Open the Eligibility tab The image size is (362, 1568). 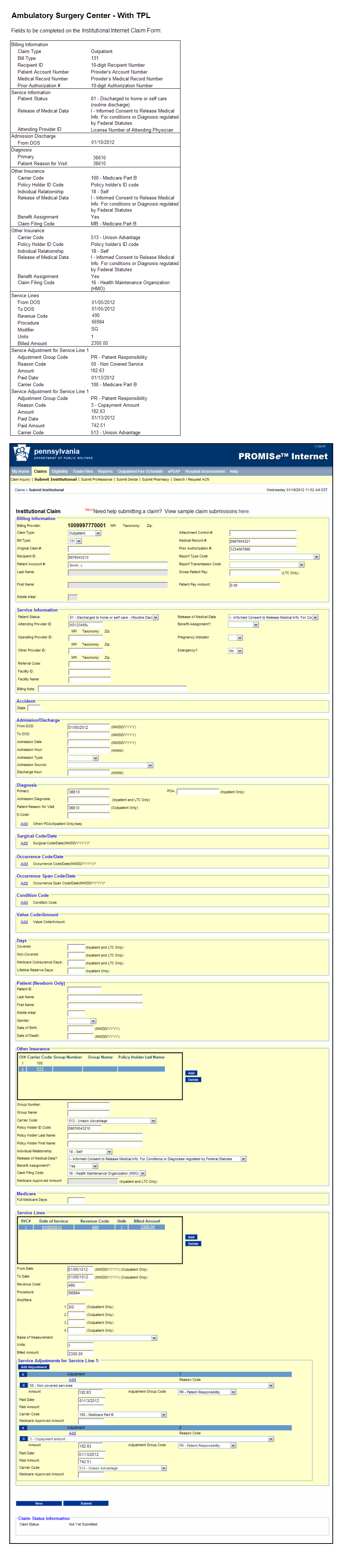point(60,471)
